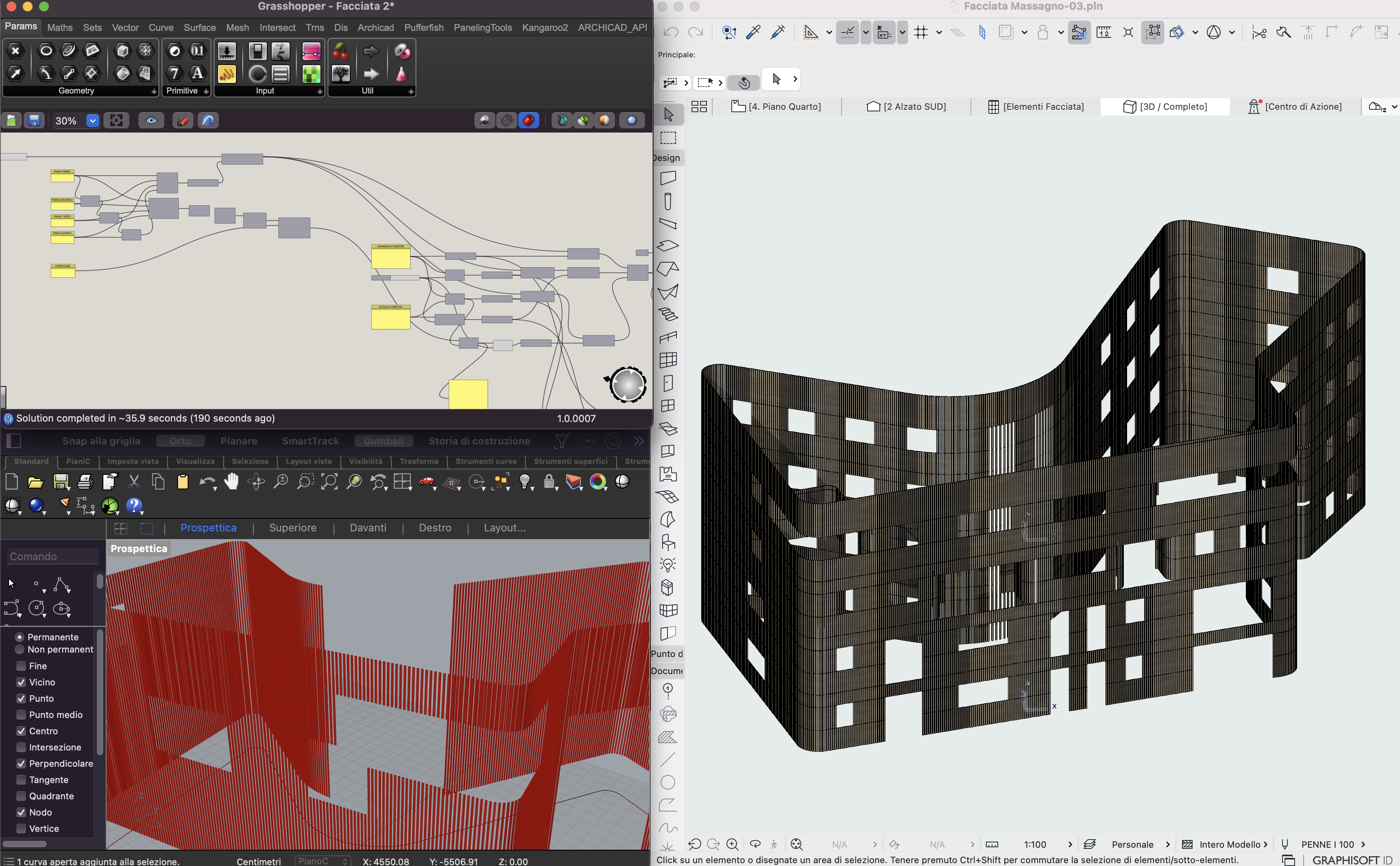The height and width of the screenshot is (866, 1400).
Task: Disable preview using the crossed-out preview button
Action: tap(506, 120)
